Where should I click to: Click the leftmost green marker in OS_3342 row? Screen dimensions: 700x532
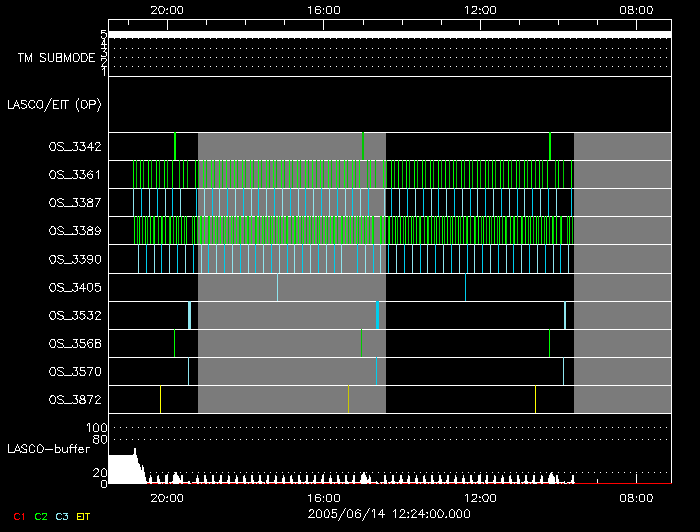point(175,146)
